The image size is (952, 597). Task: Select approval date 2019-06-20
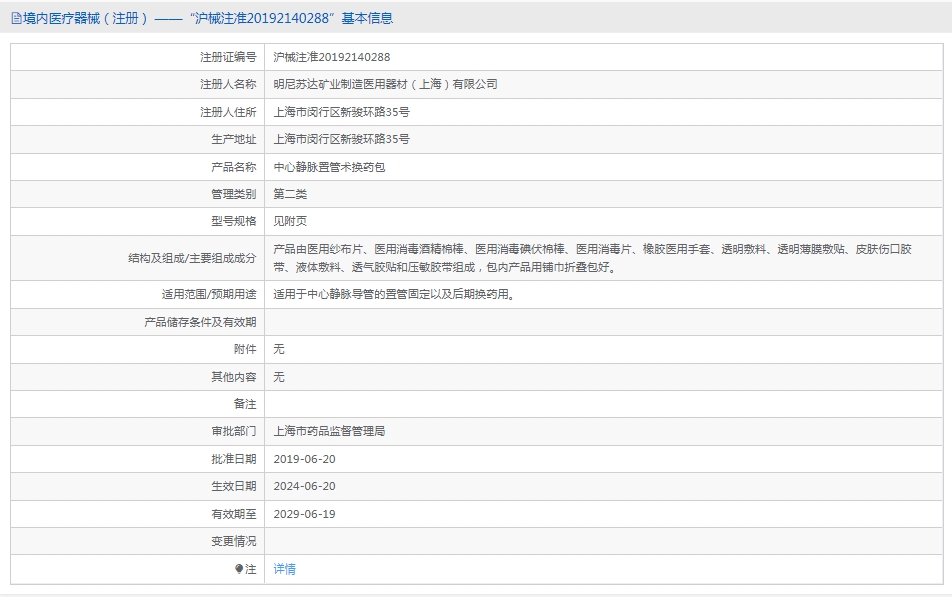304,459
